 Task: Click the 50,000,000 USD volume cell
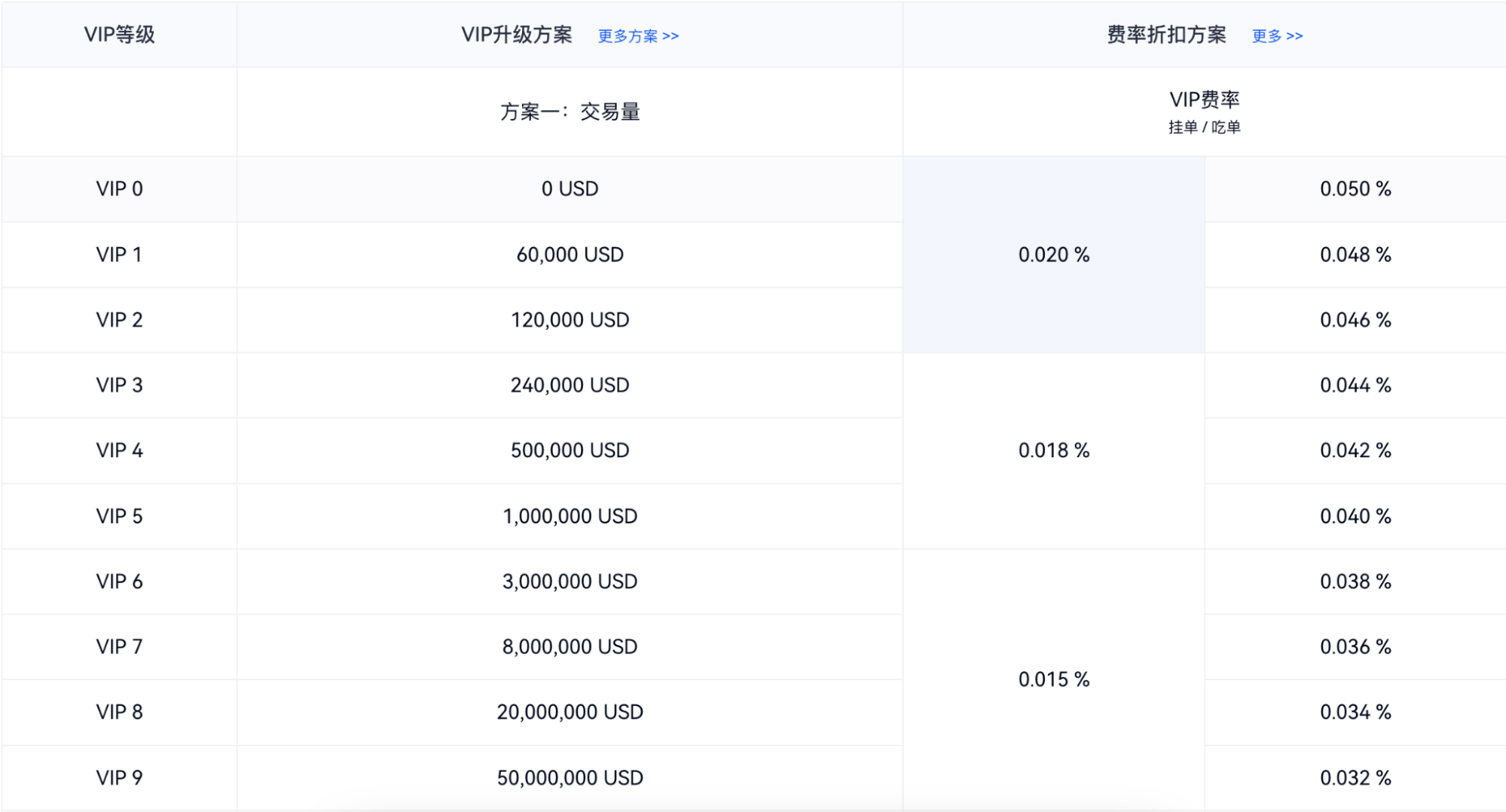[570, 777]
